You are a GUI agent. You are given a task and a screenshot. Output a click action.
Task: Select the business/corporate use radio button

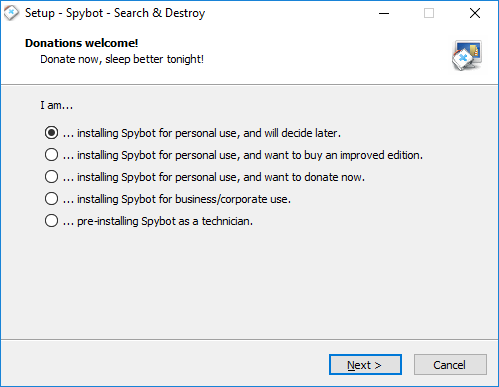51,199
